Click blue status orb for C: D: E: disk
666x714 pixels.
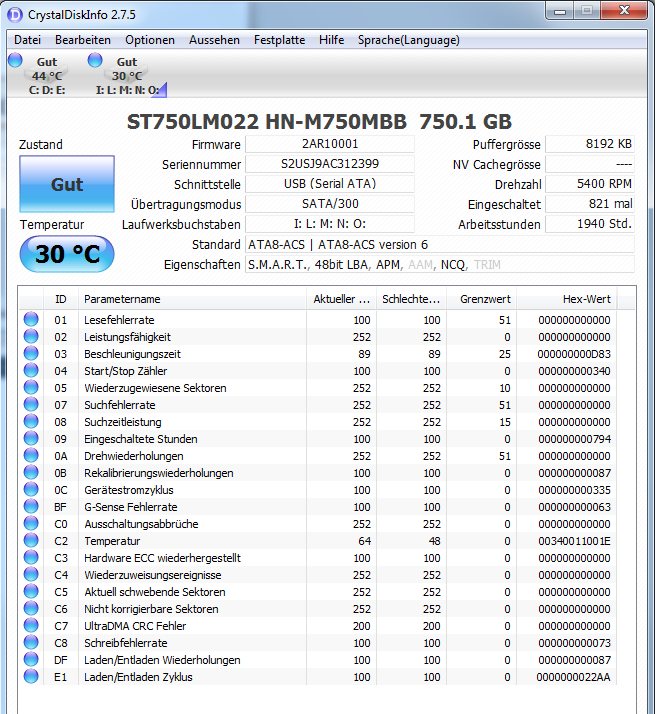pyautogui.click(x=15, y=60)
